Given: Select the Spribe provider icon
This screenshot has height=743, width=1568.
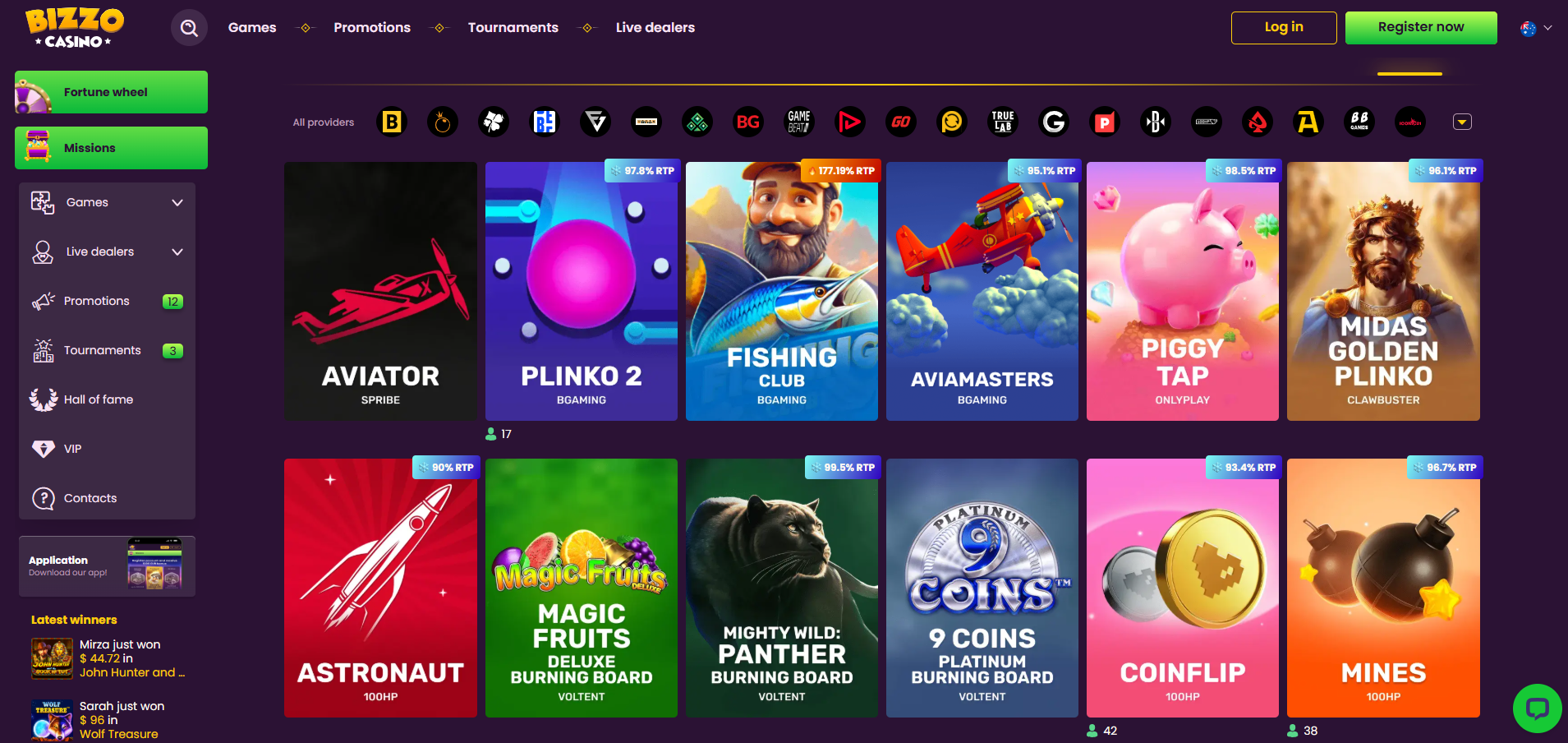Looking at the screenshot, I should (850, 122).
